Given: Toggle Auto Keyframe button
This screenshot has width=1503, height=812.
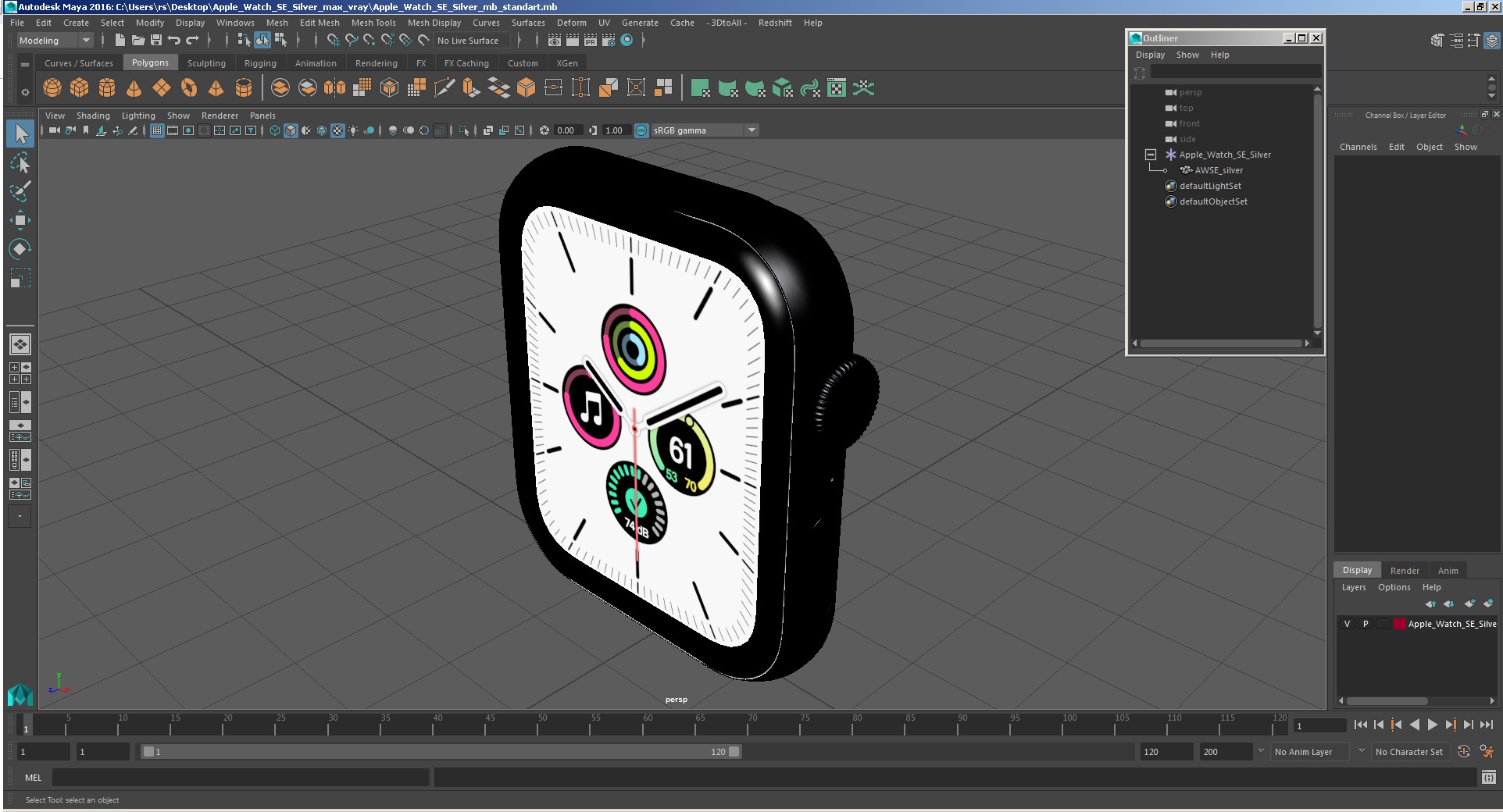Looking at the screenshot, I should click(x=1464, y=751).
